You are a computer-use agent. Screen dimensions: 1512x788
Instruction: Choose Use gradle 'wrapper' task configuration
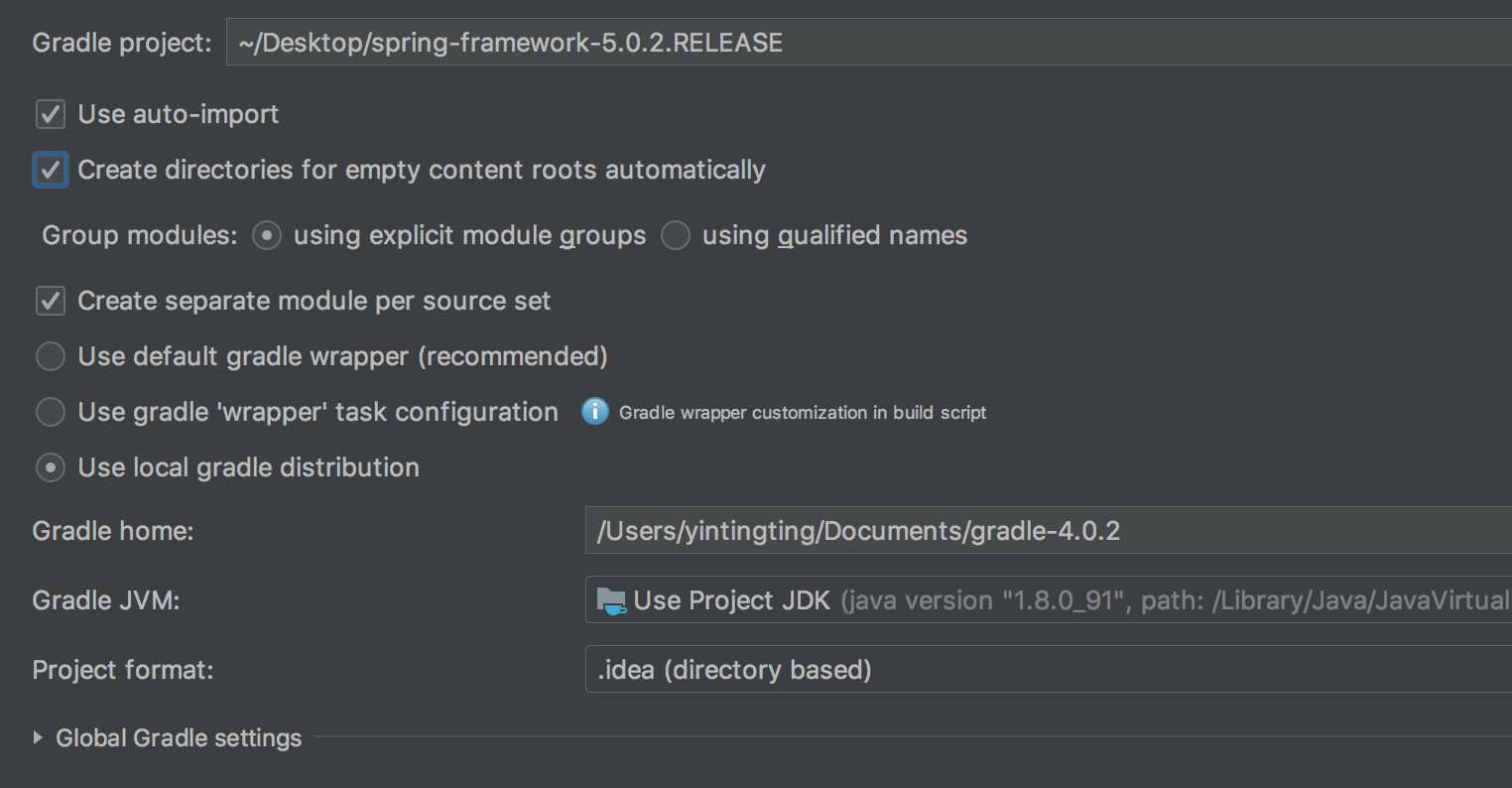51,412
